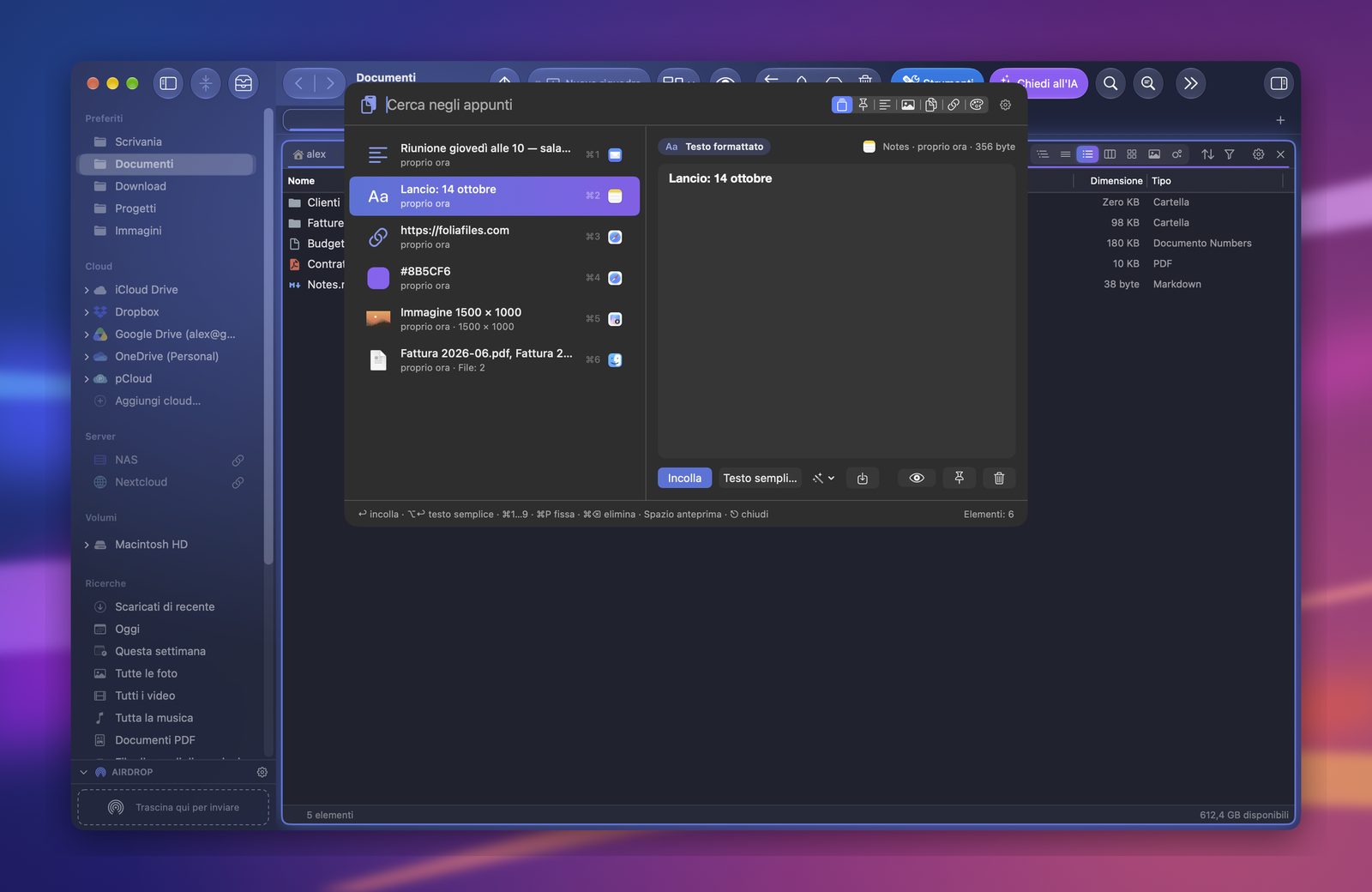Viewport: 1372px width, 892px height.
Task: Open file pane view settings gear
Action: pyautogui.click(x=1258, y=154)
